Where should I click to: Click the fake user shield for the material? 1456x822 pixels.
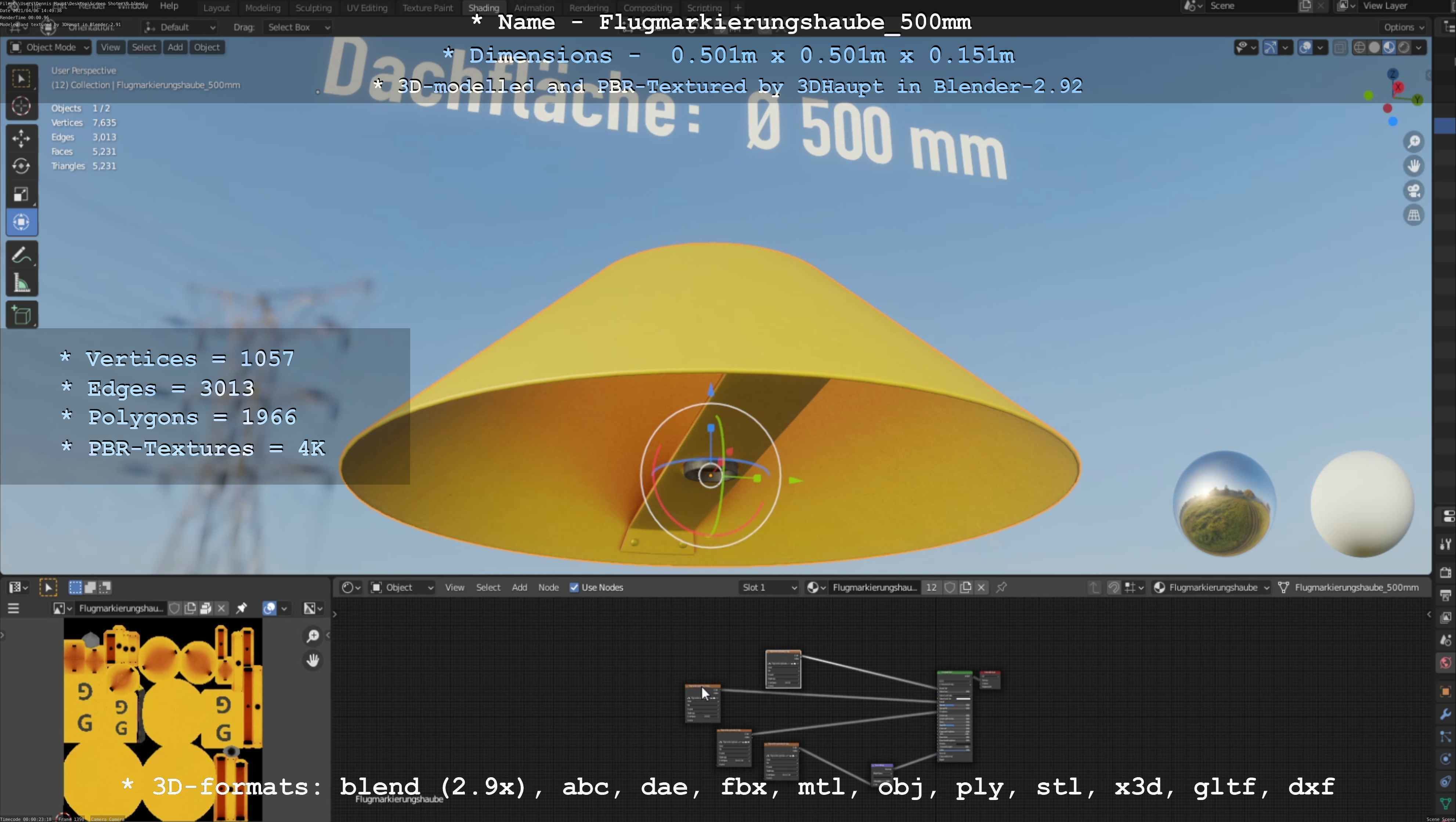950,587
